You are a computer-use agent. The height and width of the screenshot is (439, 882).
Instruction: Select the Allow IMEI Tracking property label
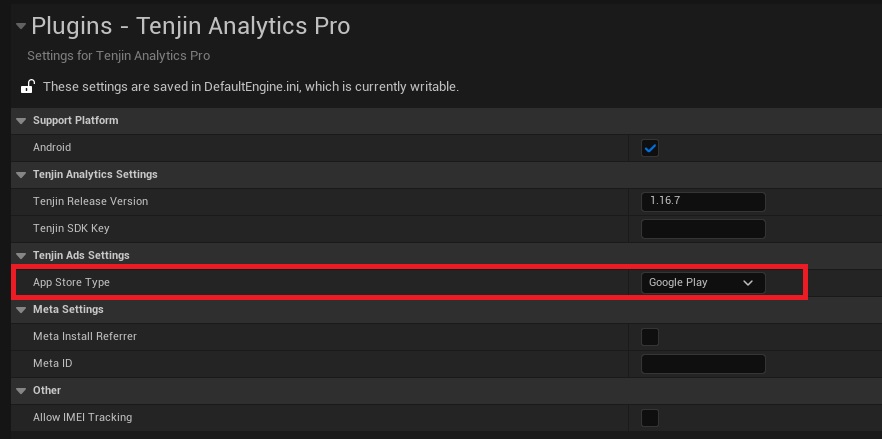tap(83, 418)
